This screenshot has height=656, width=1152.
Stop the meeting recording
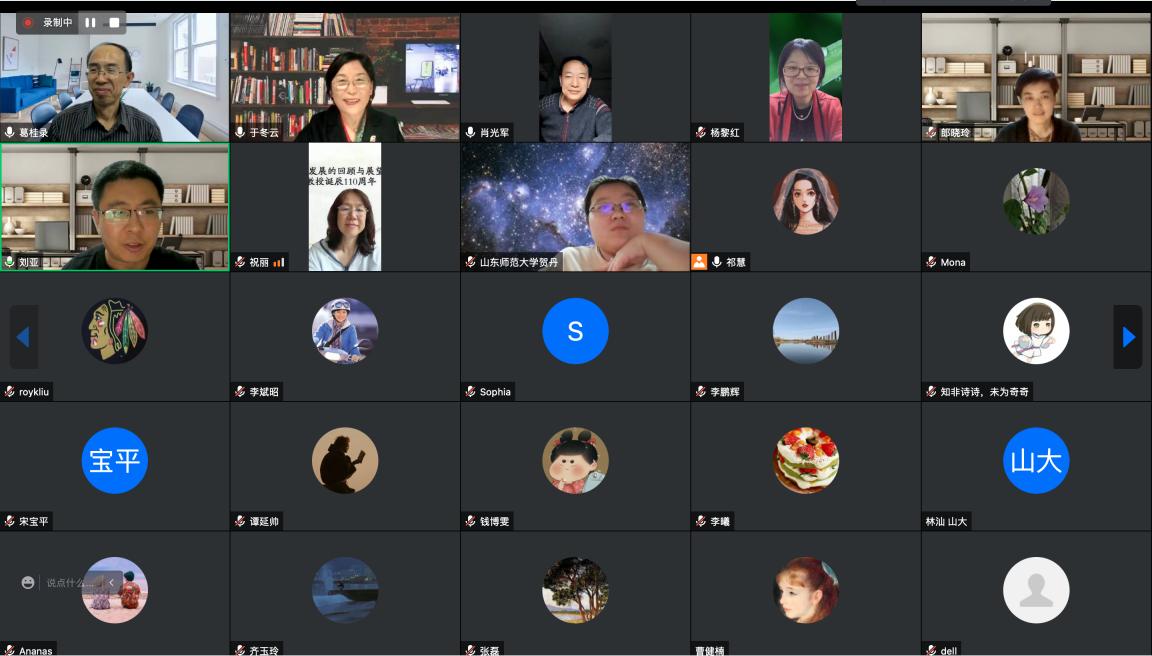pos(114,23)
